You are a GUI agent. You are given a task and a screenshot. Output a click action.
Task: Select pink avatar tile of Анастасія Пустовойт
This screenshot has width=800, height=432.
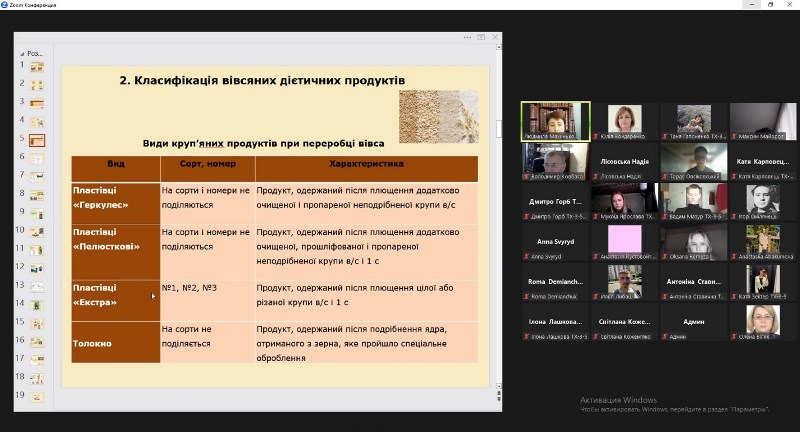(624, 242)
